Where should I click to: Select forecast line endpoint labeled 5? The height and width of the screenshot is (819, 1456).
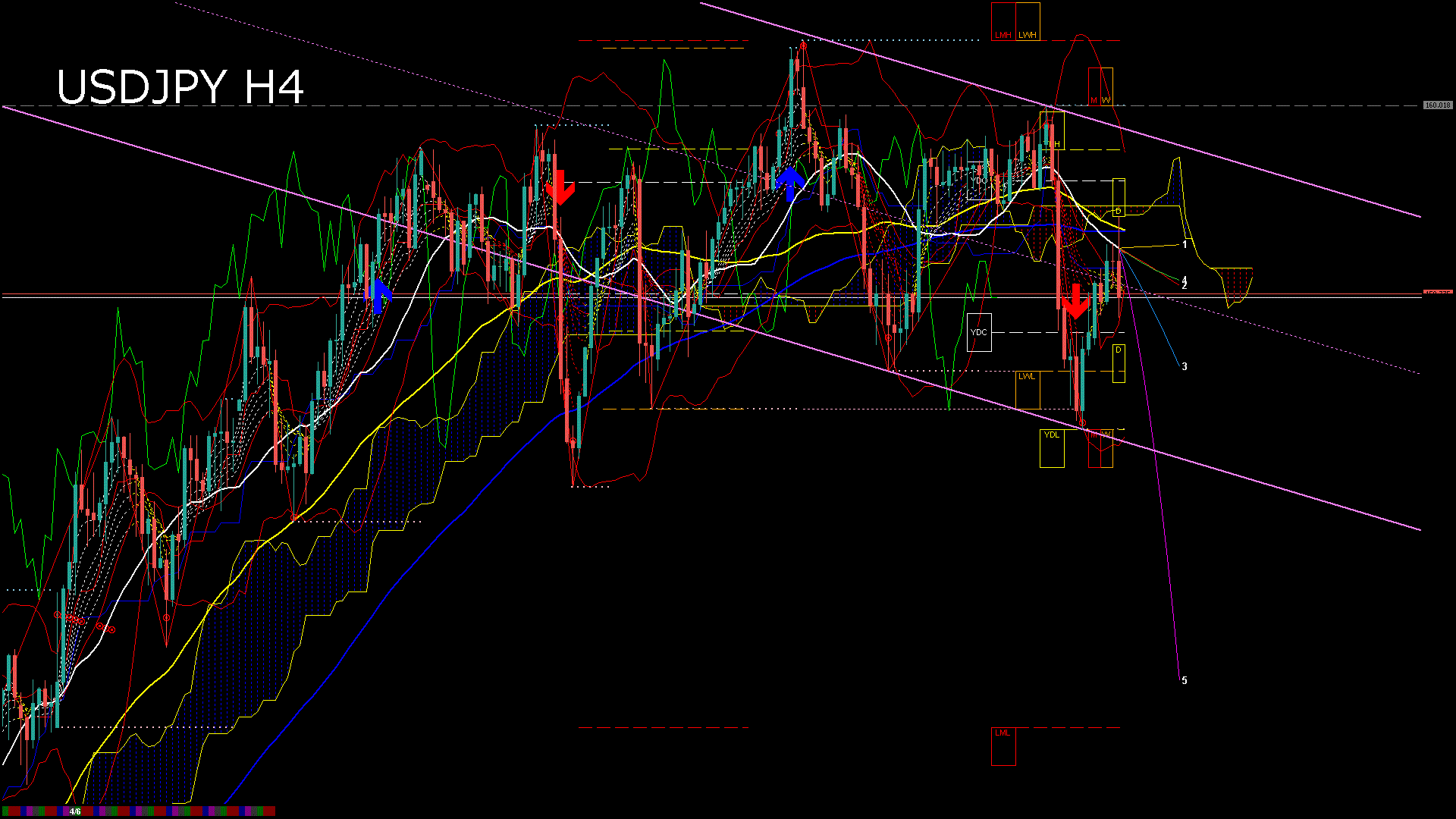click(1185, 680)
